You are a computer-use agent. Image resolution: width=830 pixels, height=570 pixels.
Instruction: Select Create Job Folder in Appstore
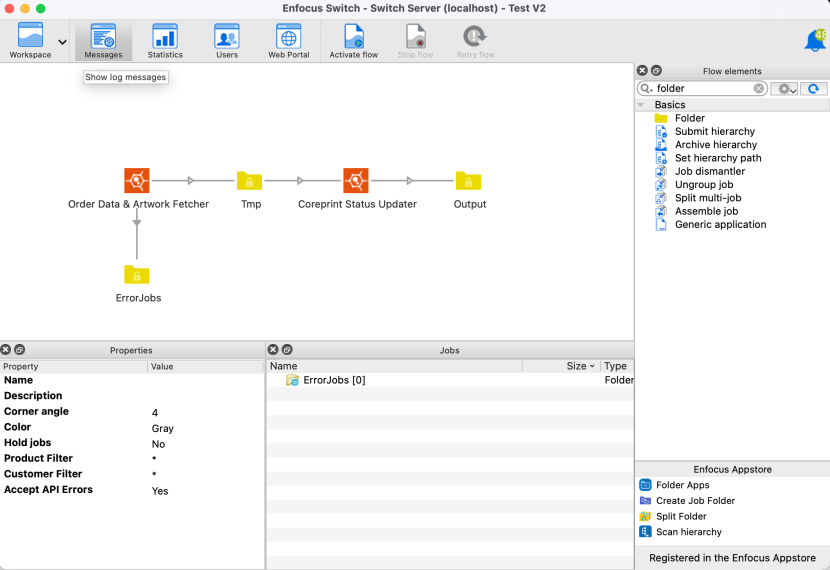tap(695, 501)
